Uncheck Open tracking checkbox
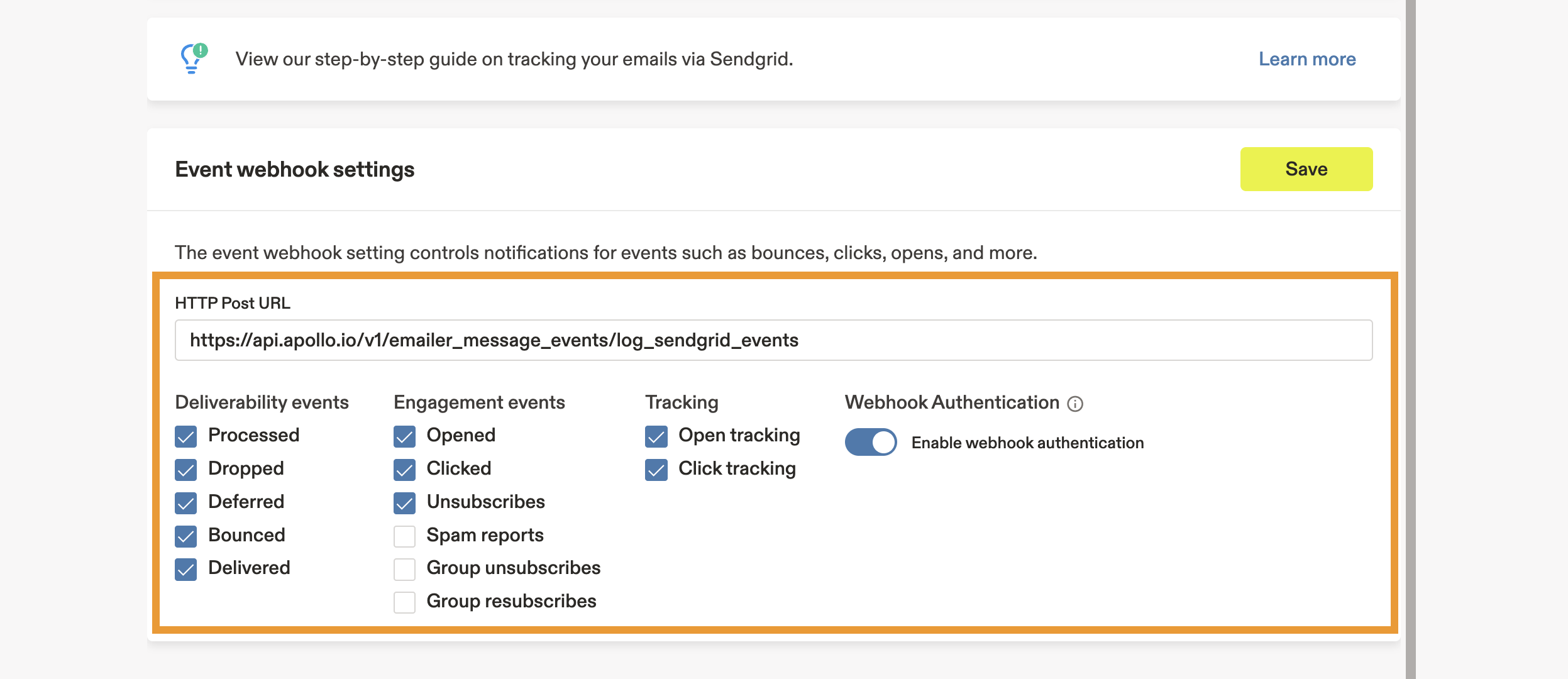The width and height of the screenshot is (1568, 679). (x=656, y=436)
